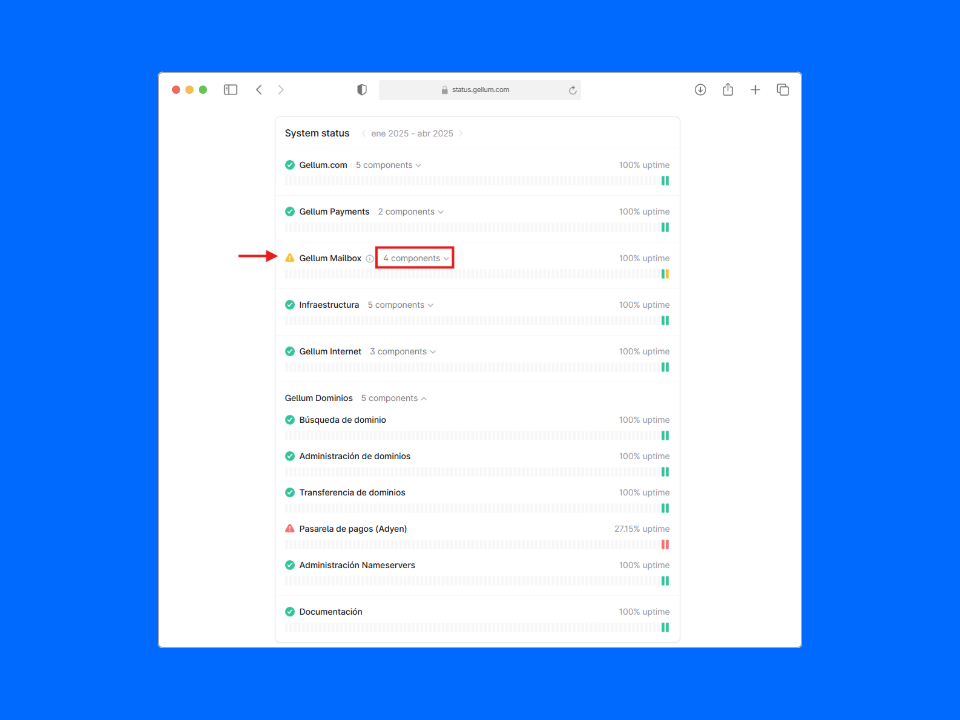Click the Búsqueda de dominio status icon
The image size is (960, 720).
click(290, 419)
